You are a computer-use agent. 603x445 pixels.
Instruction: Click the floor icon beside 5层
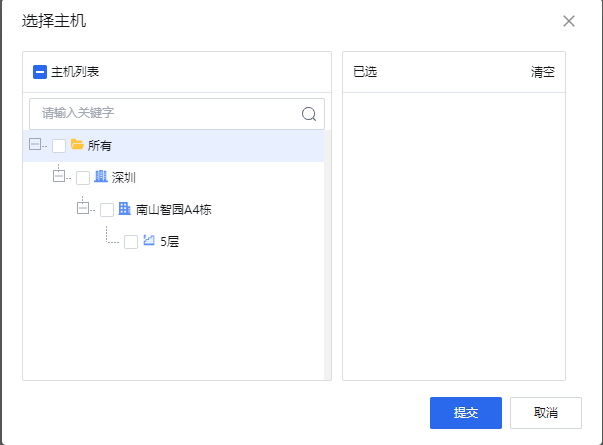[149, 241]
